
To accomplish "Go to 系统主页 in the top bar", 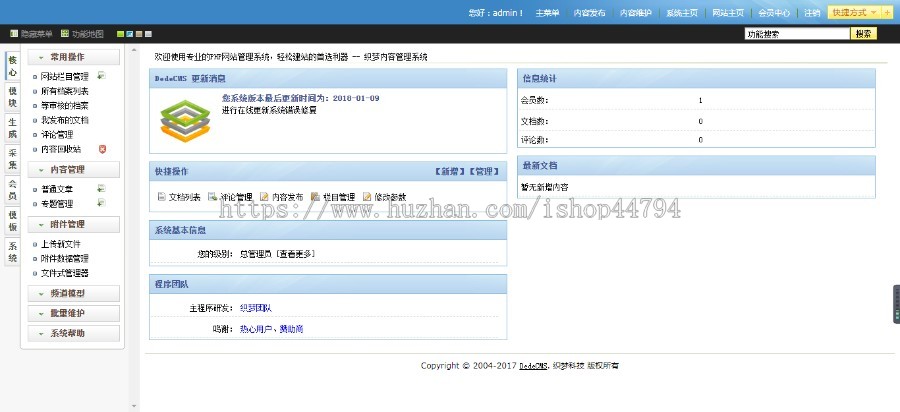I will 682,13.
